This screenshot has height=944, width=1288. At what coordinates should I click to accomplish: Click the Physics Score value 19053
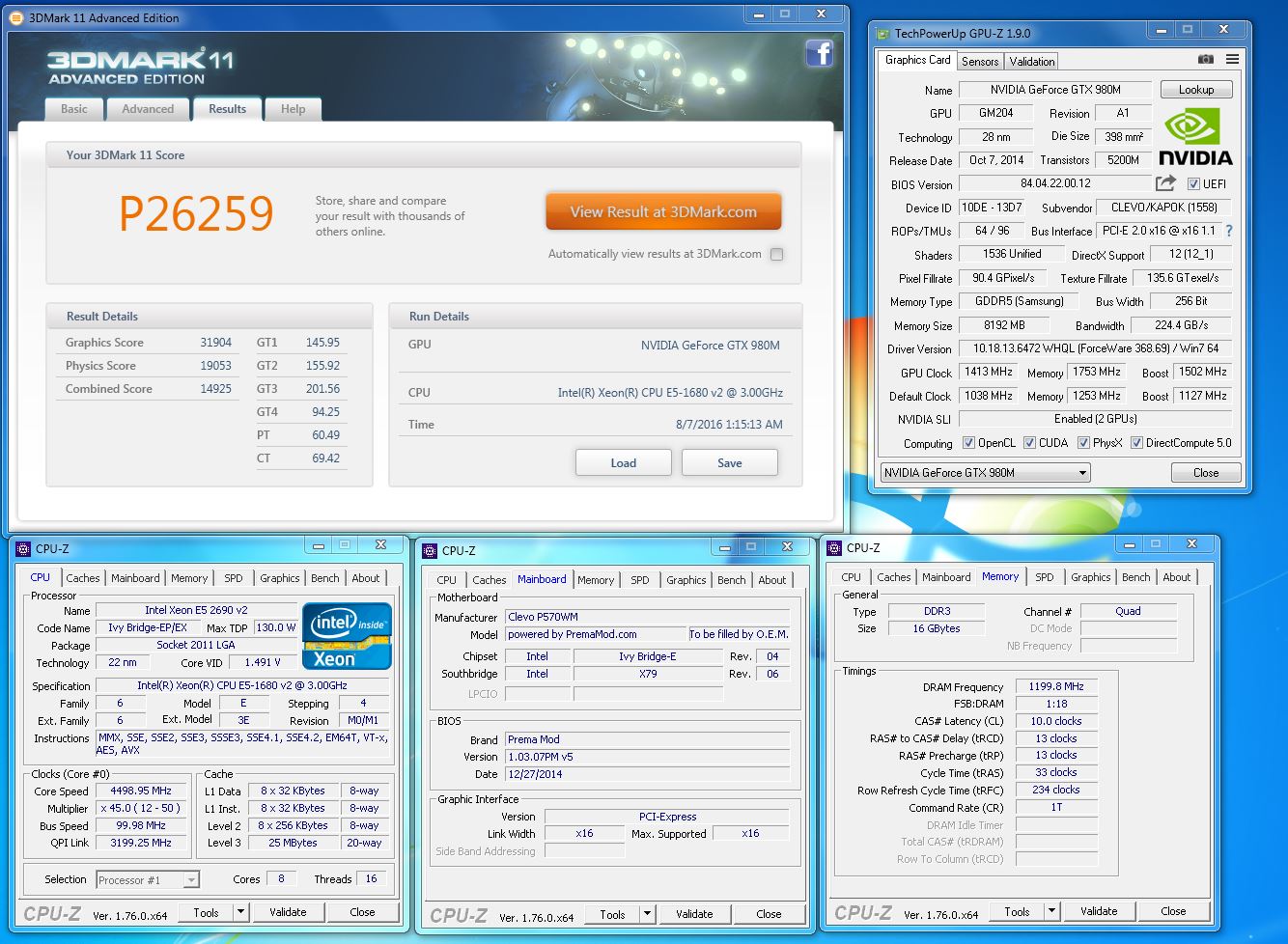pyautogui.click(x=215, y=366)
